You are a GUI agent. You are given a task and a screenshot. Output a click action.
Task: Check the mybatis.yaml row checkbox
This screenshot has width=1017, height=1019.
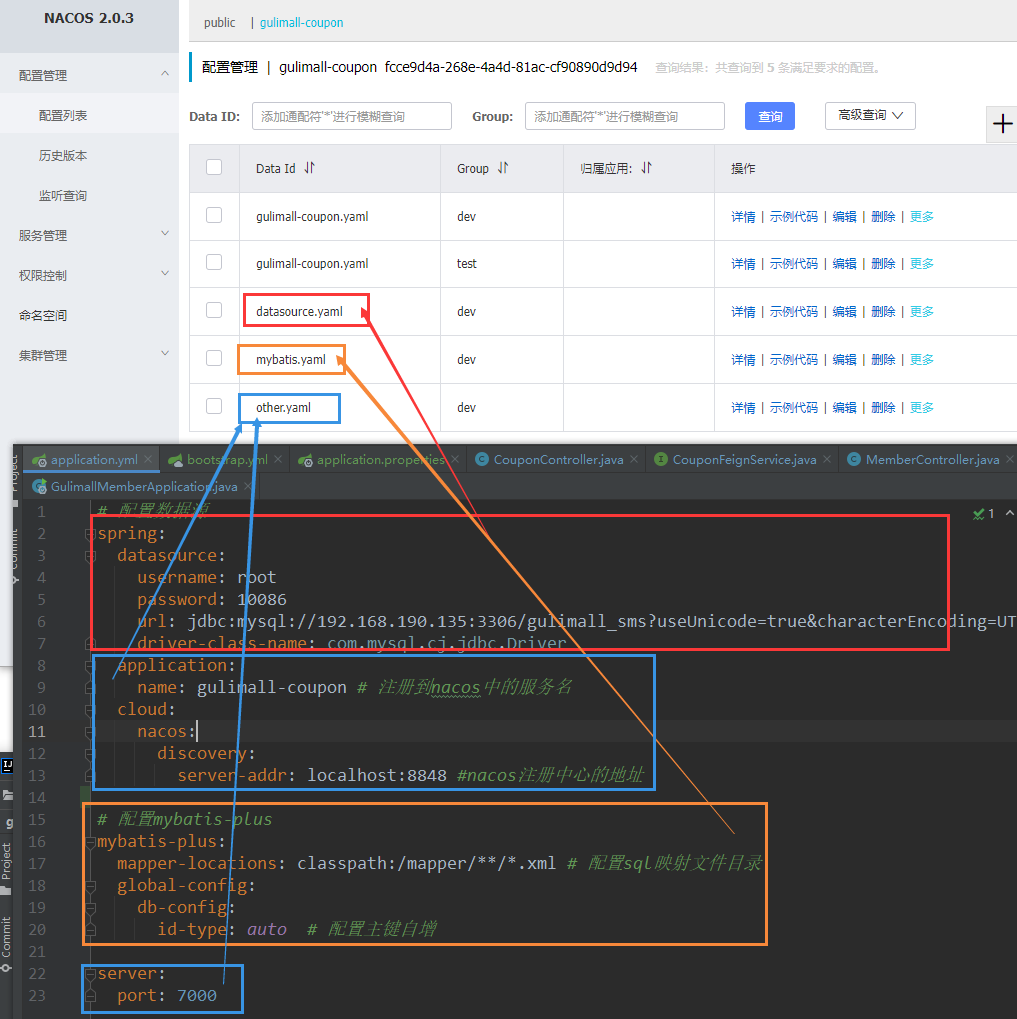(214, 359)
